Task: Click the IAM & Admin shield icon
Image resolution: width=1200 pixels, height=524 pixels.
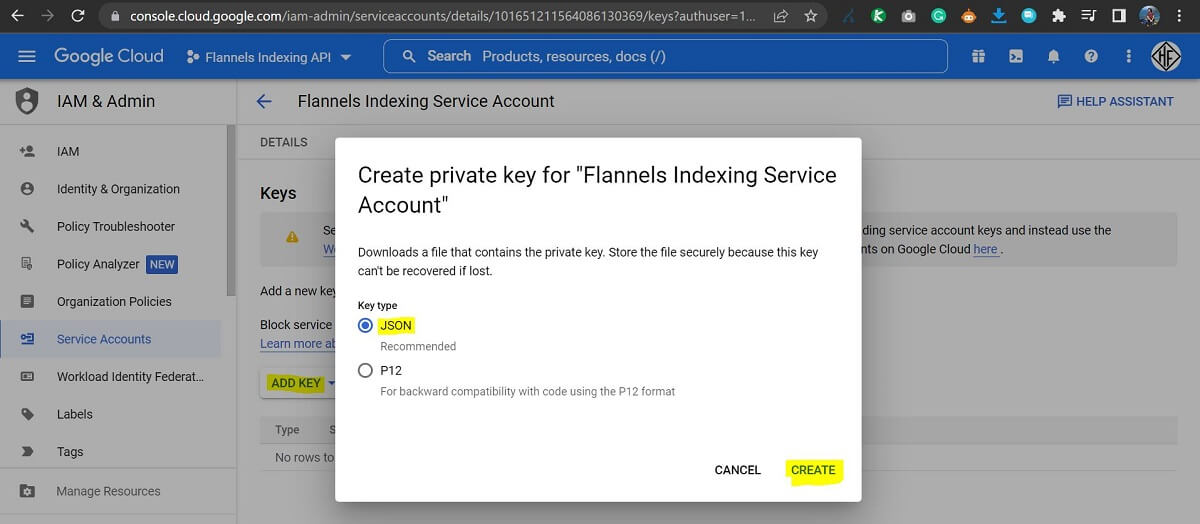Action: coord(27,101)
